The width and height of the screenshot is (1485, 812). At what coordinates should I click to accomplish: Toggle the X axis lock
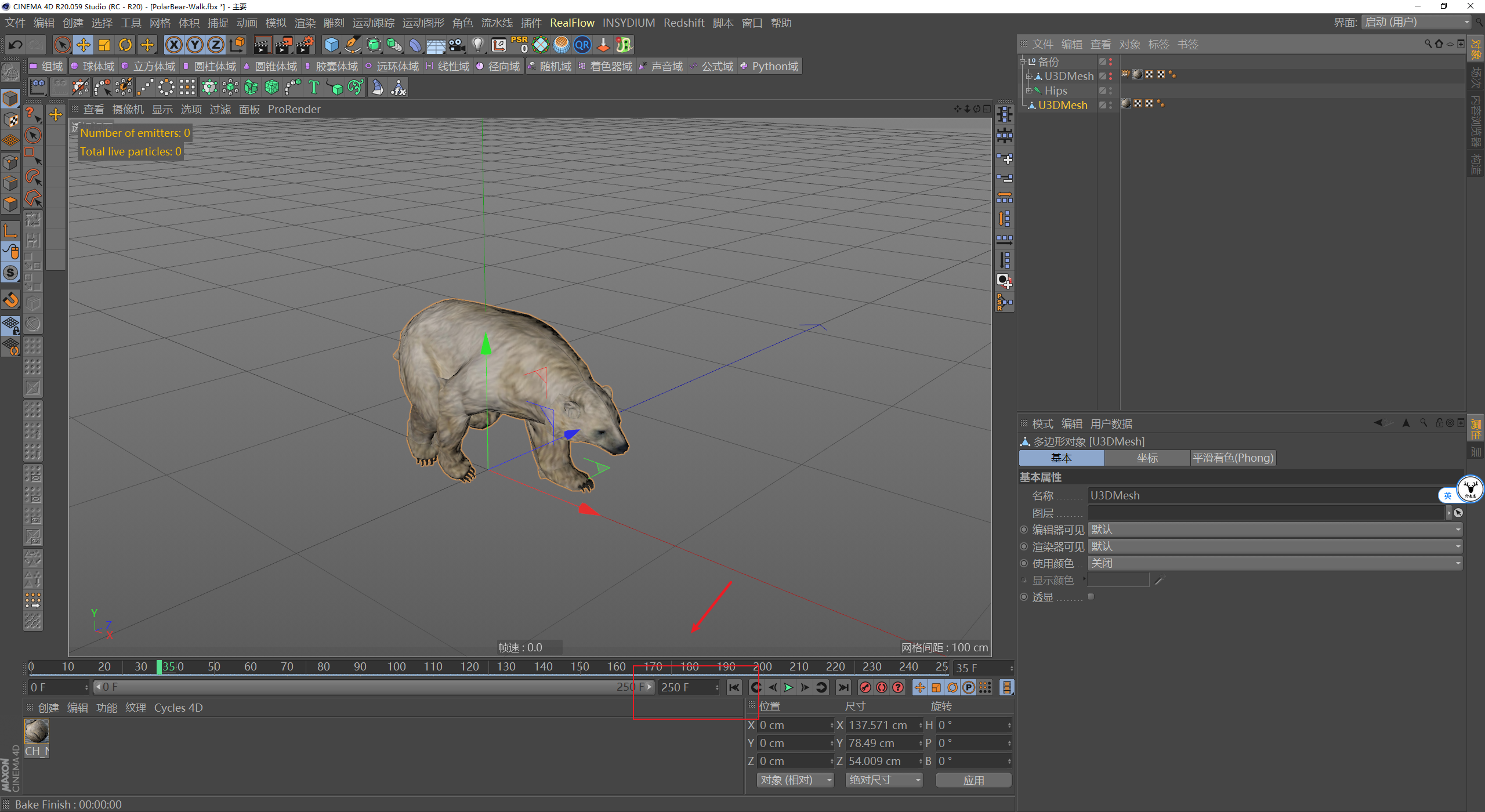click(x=173, y=45)
